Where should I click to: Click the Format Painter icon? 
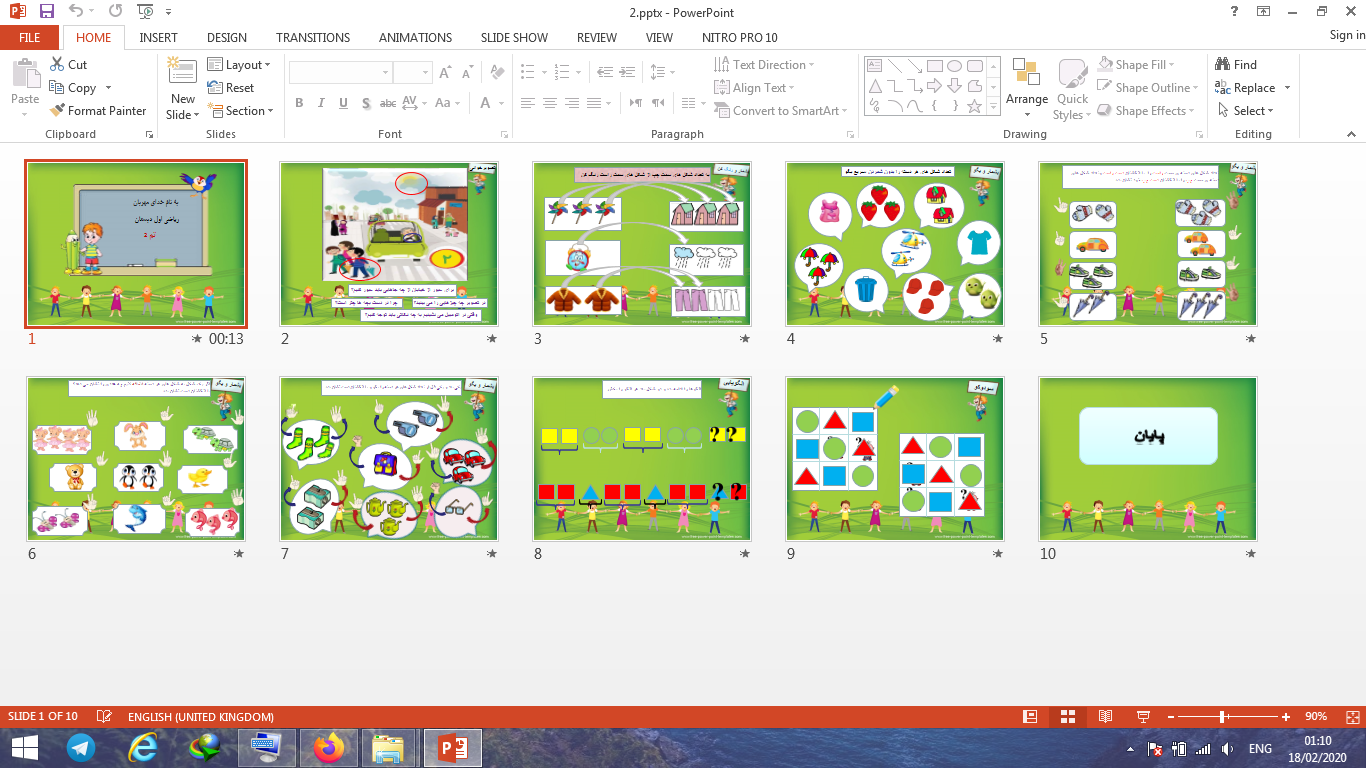click(57, 111)
